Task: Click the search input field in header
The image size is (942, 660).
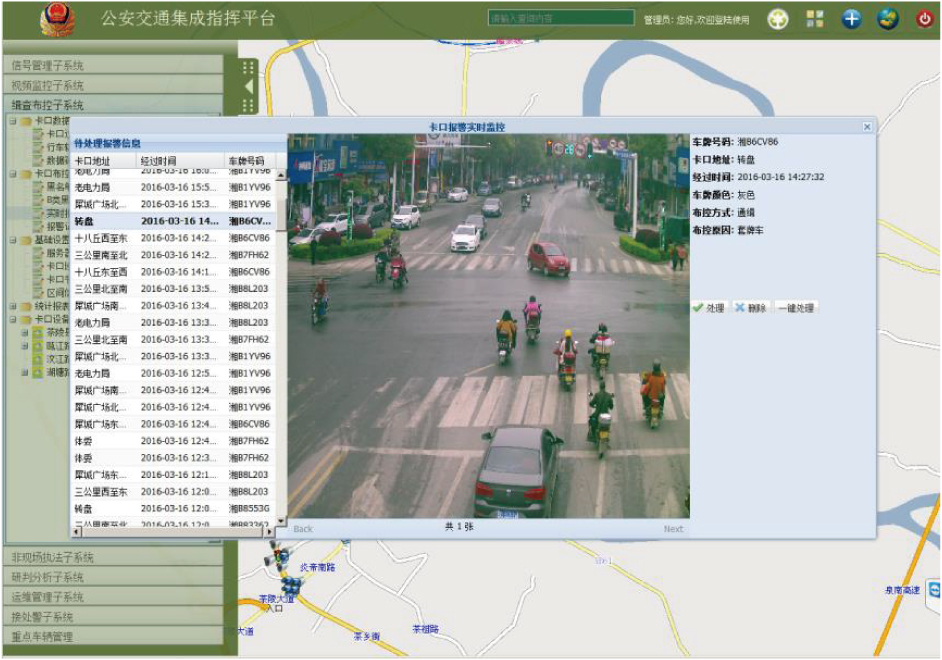Action: point(561,18)
